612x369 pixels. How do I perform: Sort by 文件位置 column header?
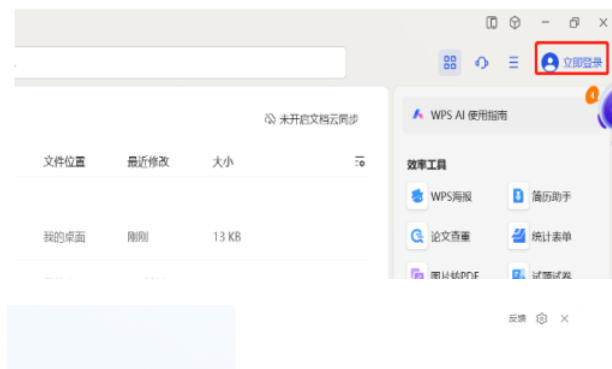[64, 161]
